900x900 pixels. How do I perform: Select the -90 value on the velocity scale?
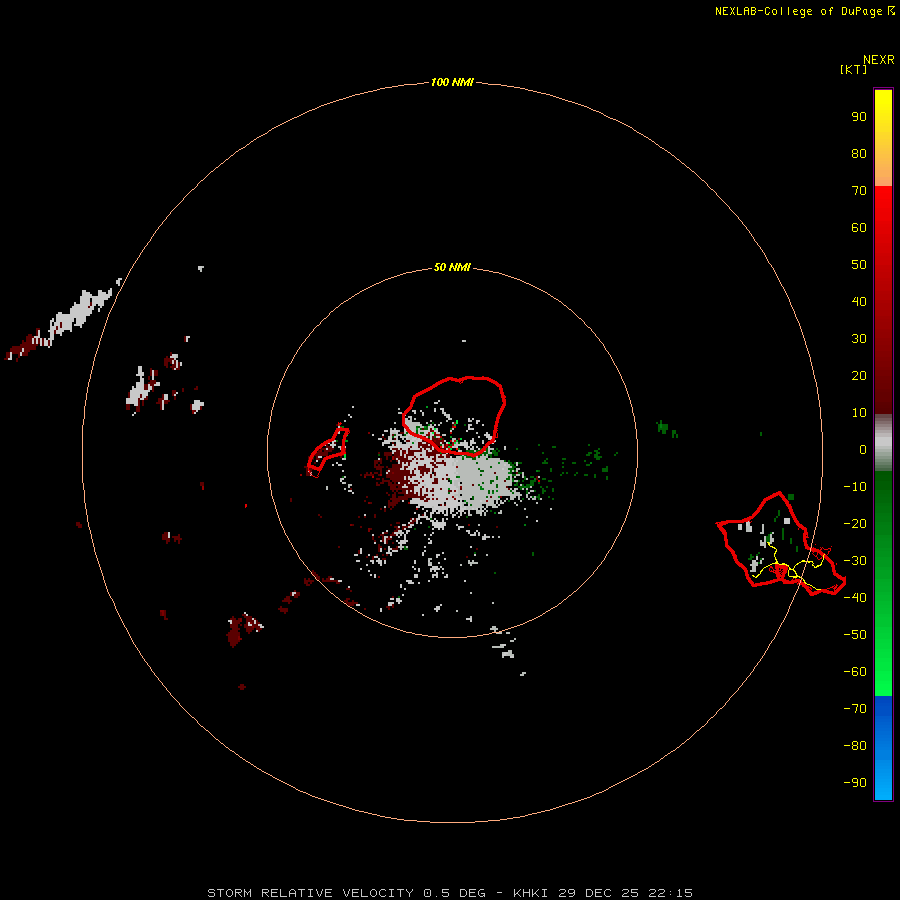(x=855, y=783)
